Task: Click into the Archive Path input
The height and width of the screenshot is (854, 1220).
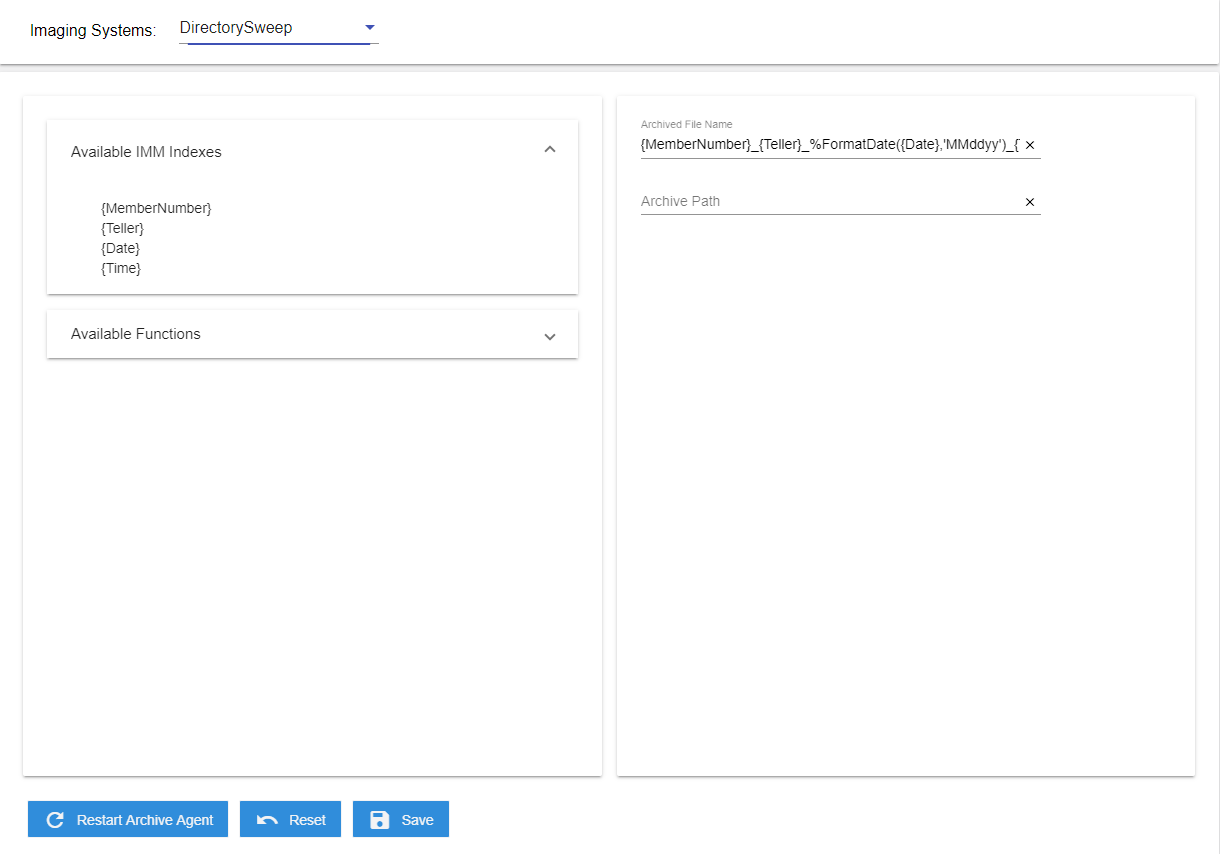Action: pyautogui.click(x=830, y=201)
